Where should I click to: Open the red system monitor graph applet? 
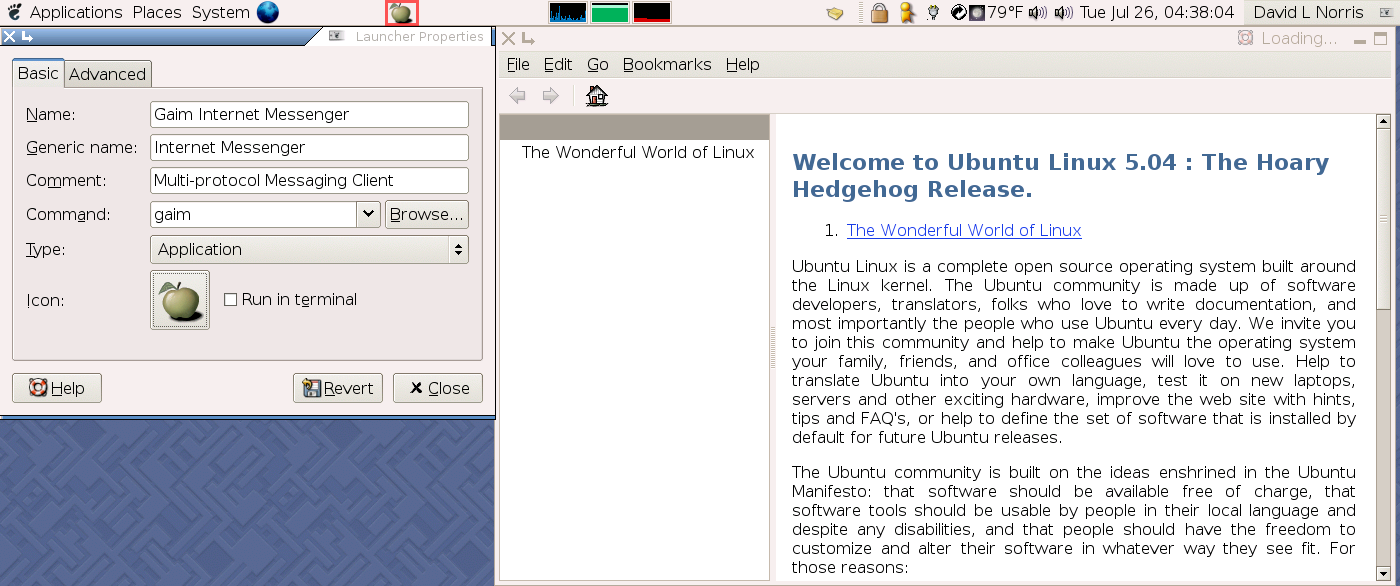tap(652, 13)
